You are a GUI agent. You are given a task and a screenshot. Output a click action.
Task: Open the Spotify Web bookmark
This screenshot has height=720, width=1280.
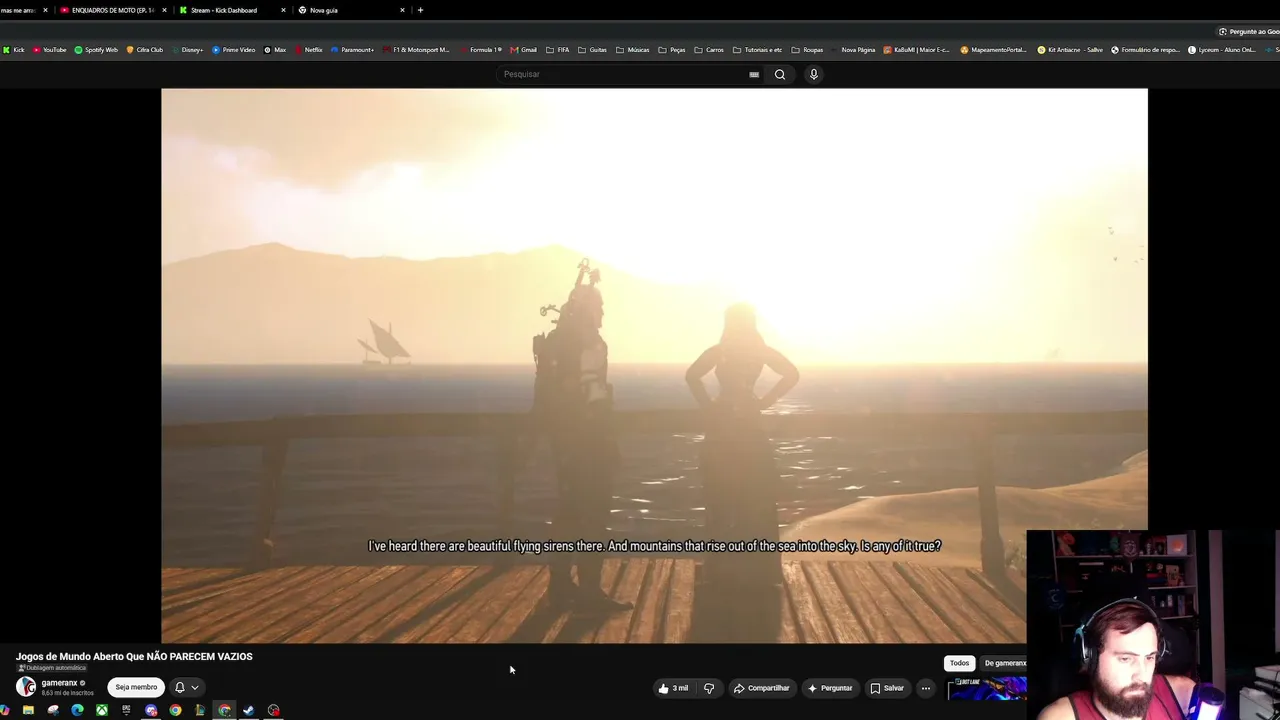pos(96,50)
